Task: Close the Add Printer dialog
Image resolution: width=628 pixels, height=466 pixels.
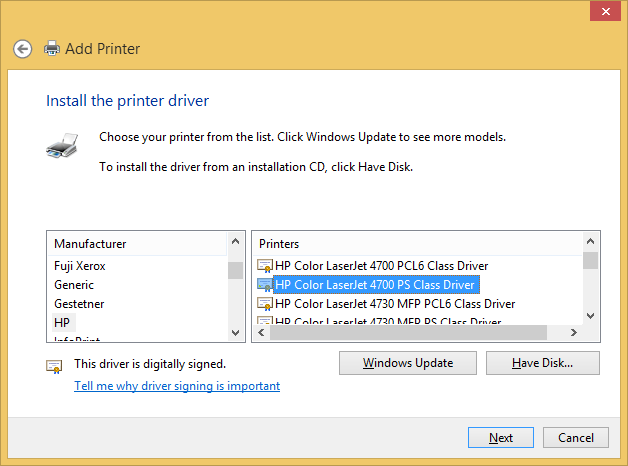Action: [602, 11]
